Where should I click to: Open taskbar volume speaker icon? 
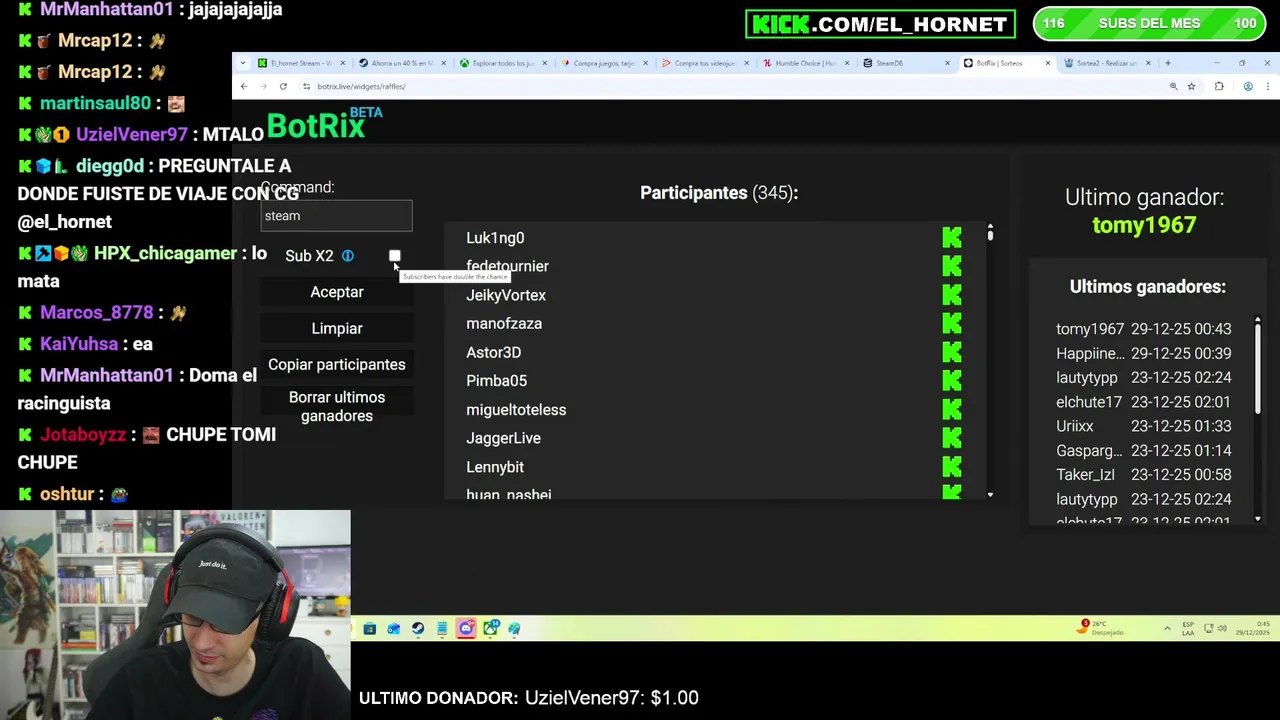point(1223,628)
